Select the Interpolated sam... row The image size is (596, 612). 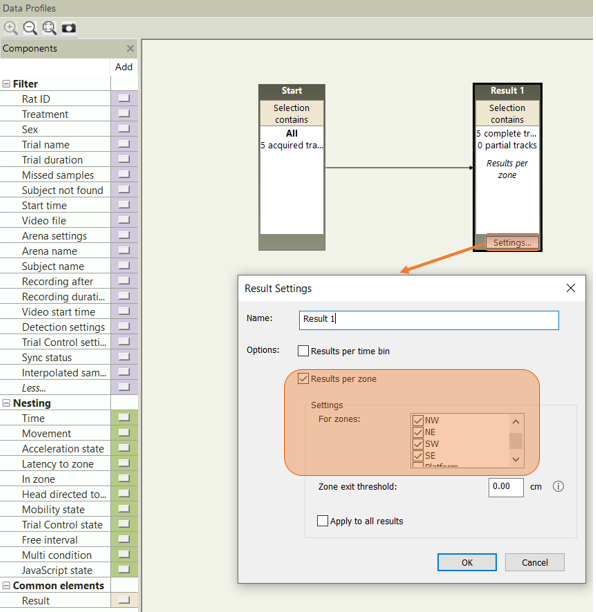pos(55,372)
